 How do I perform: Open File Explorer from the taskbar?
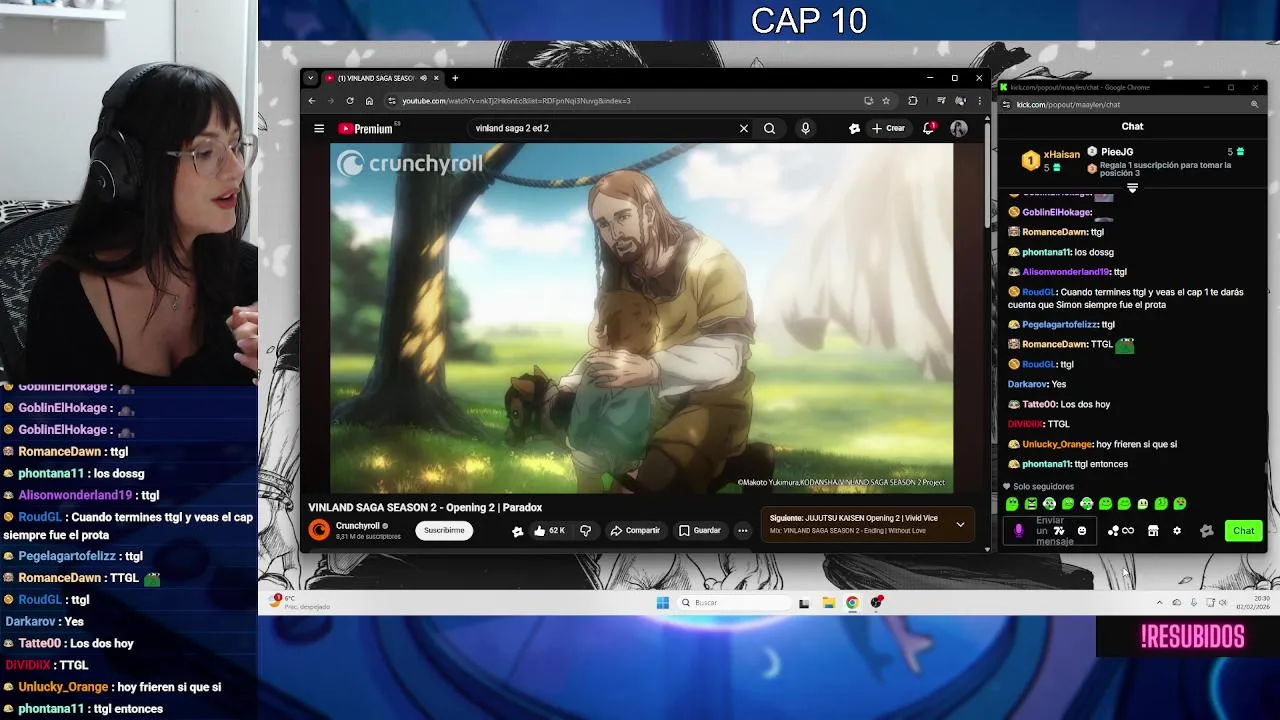pos(829,602)
